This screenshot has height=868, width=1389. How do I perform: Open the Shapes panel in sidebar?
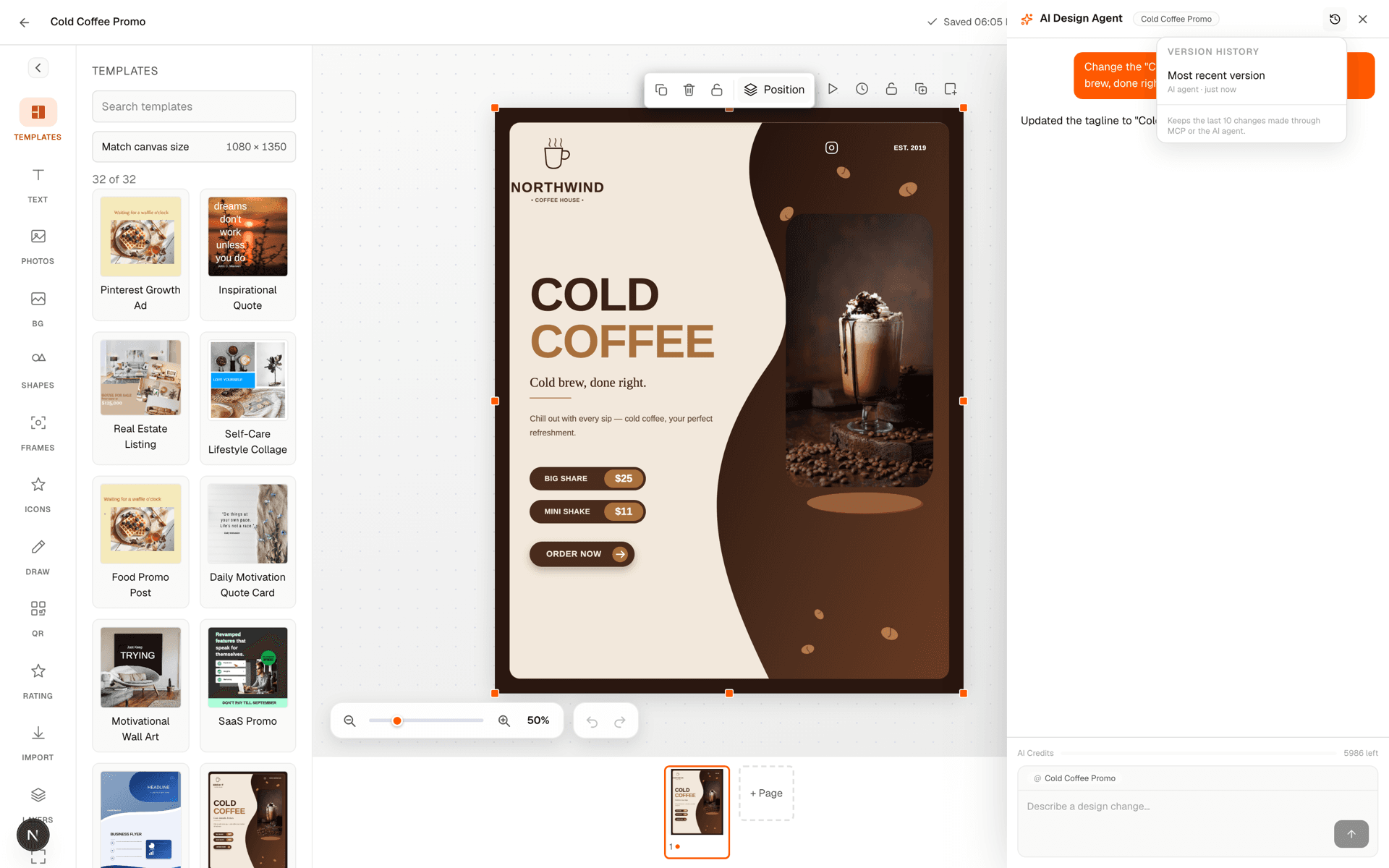coord(38,370)
